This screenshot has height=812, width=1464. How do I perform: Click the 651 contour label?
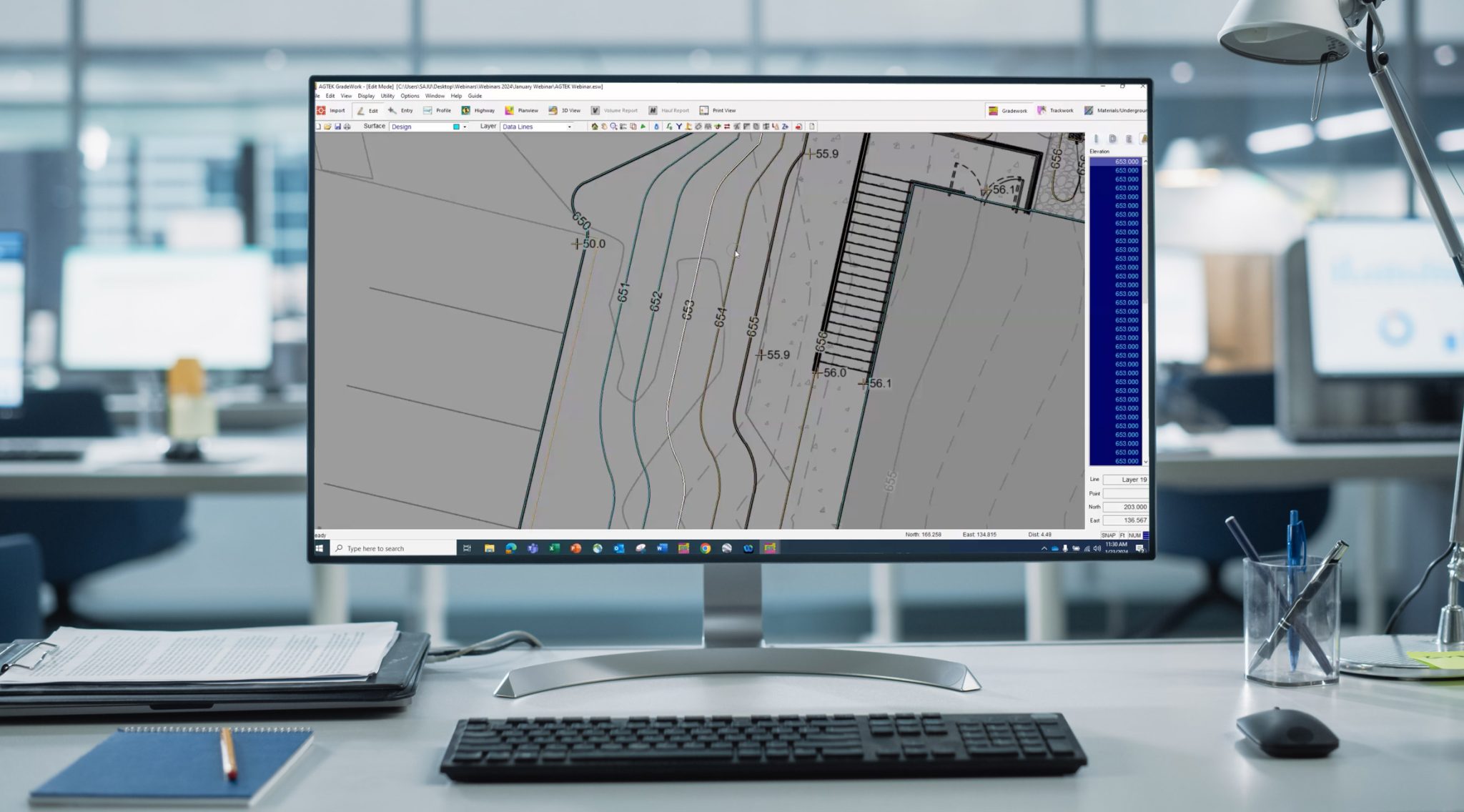623,292
